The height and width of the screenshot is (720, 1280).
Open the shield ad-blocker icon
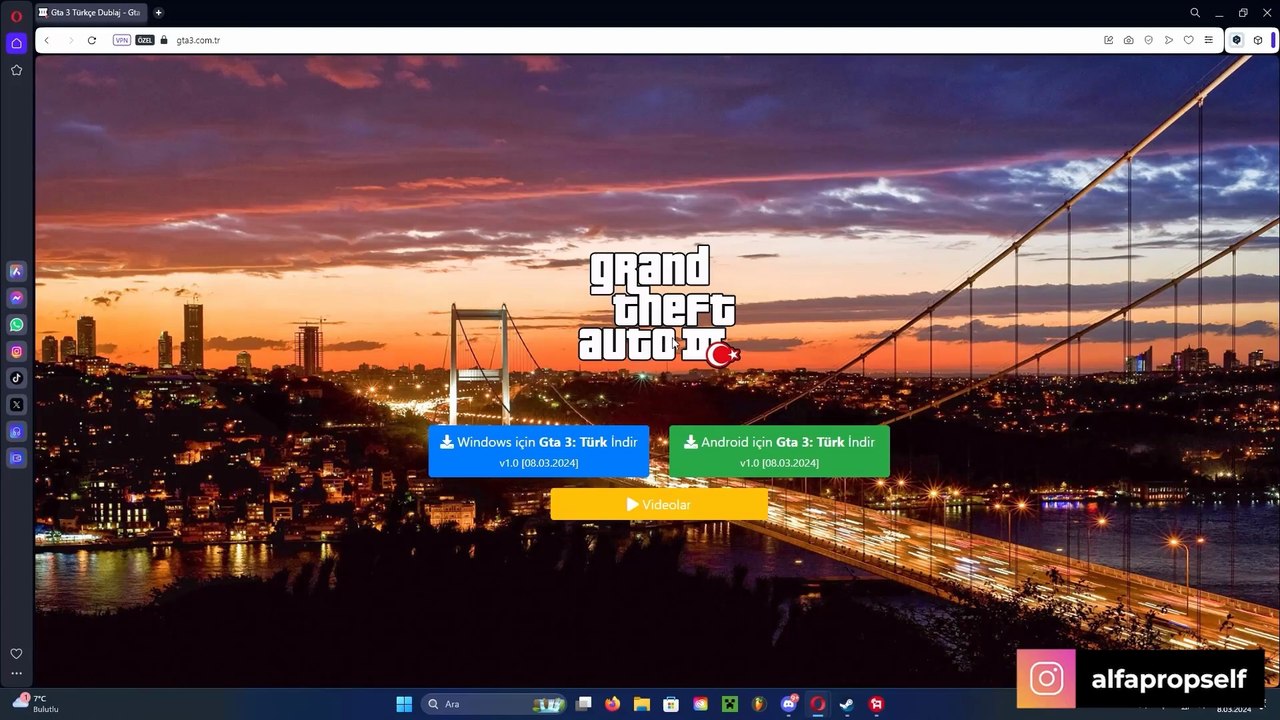point(1148,40)
